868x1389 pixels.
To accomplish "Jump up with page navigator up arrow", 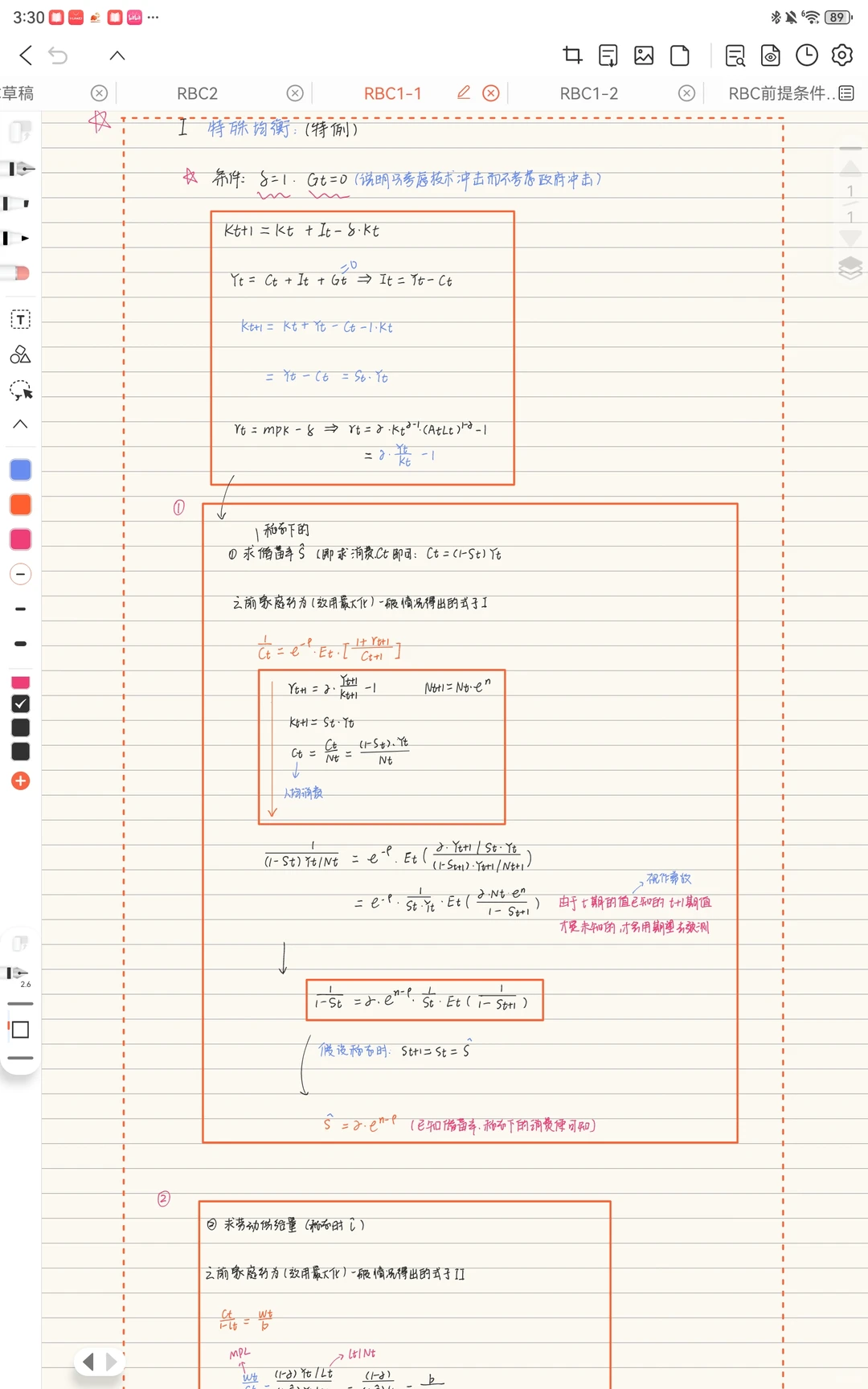I will click(850, 168).
